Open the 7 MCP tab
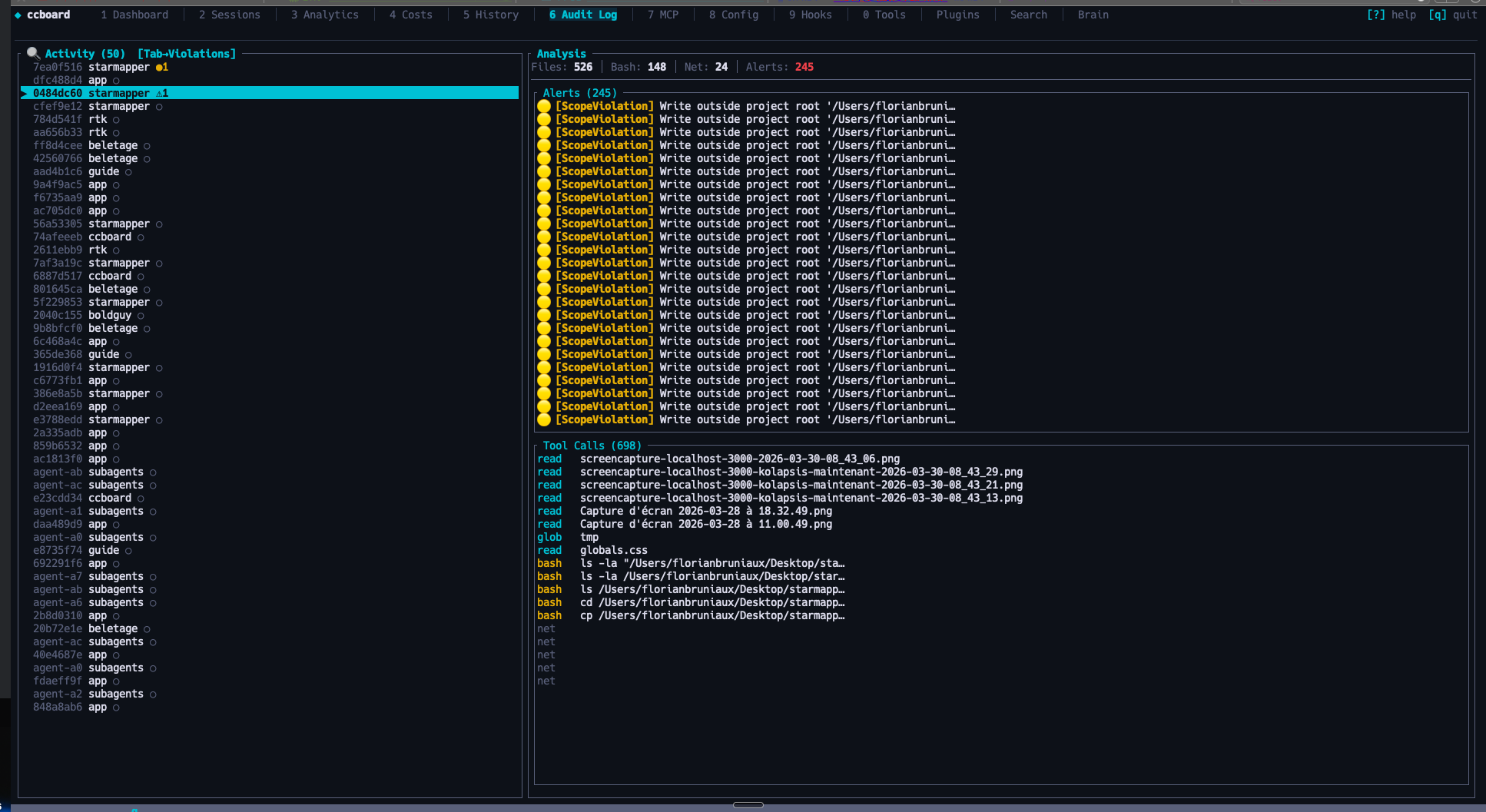 663,15
